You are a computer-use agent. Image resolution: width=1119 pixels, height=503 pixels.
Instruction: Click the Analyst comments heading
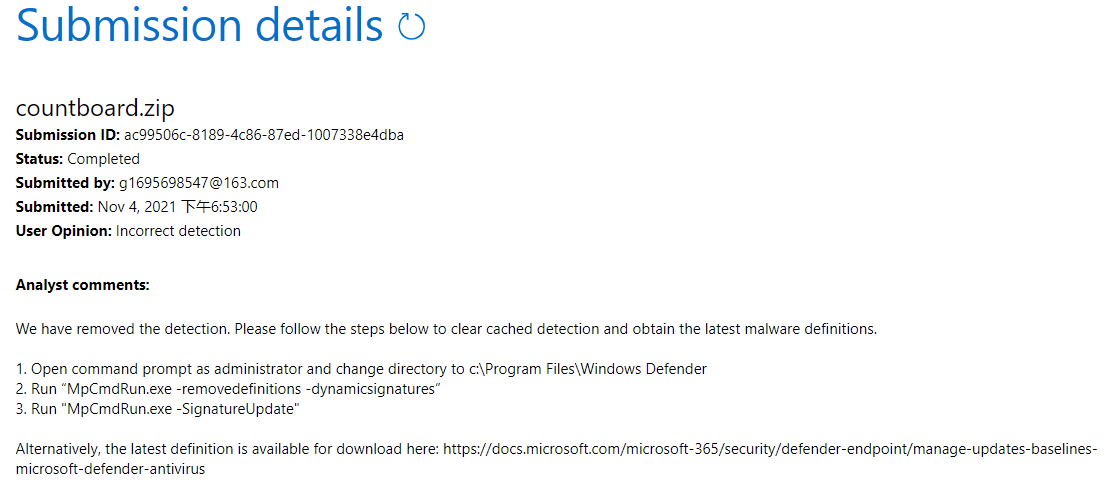pos(82,285)
